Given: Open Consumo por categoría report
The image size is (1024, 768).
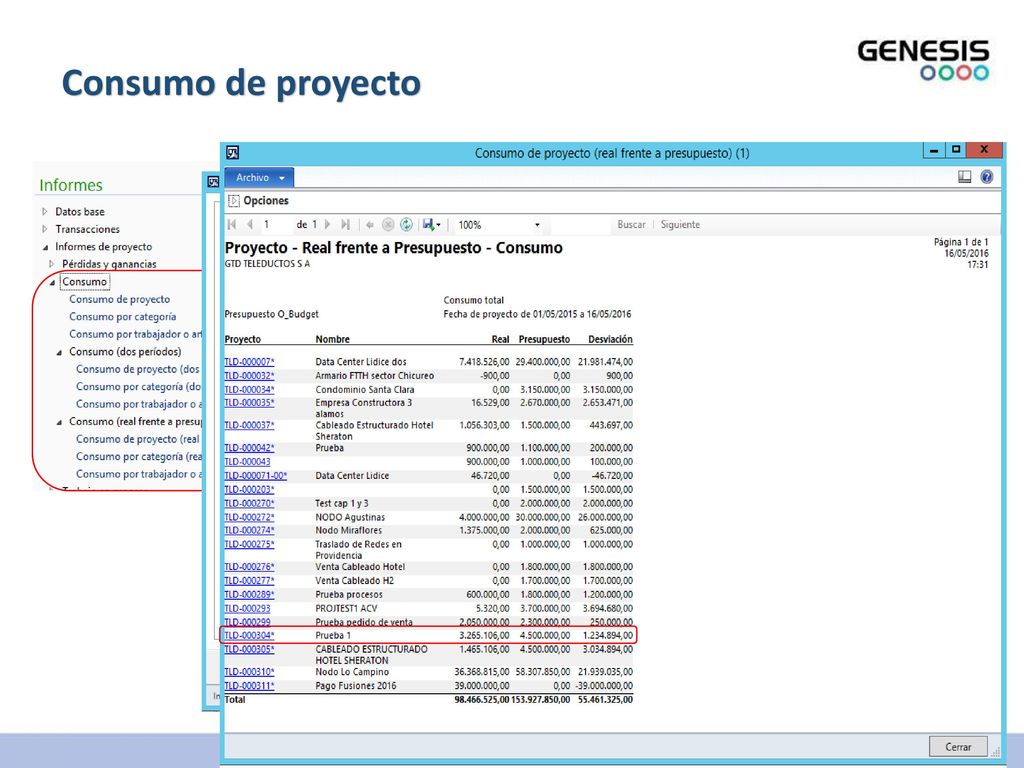Looking at the screenshot, I should [123, 317].
